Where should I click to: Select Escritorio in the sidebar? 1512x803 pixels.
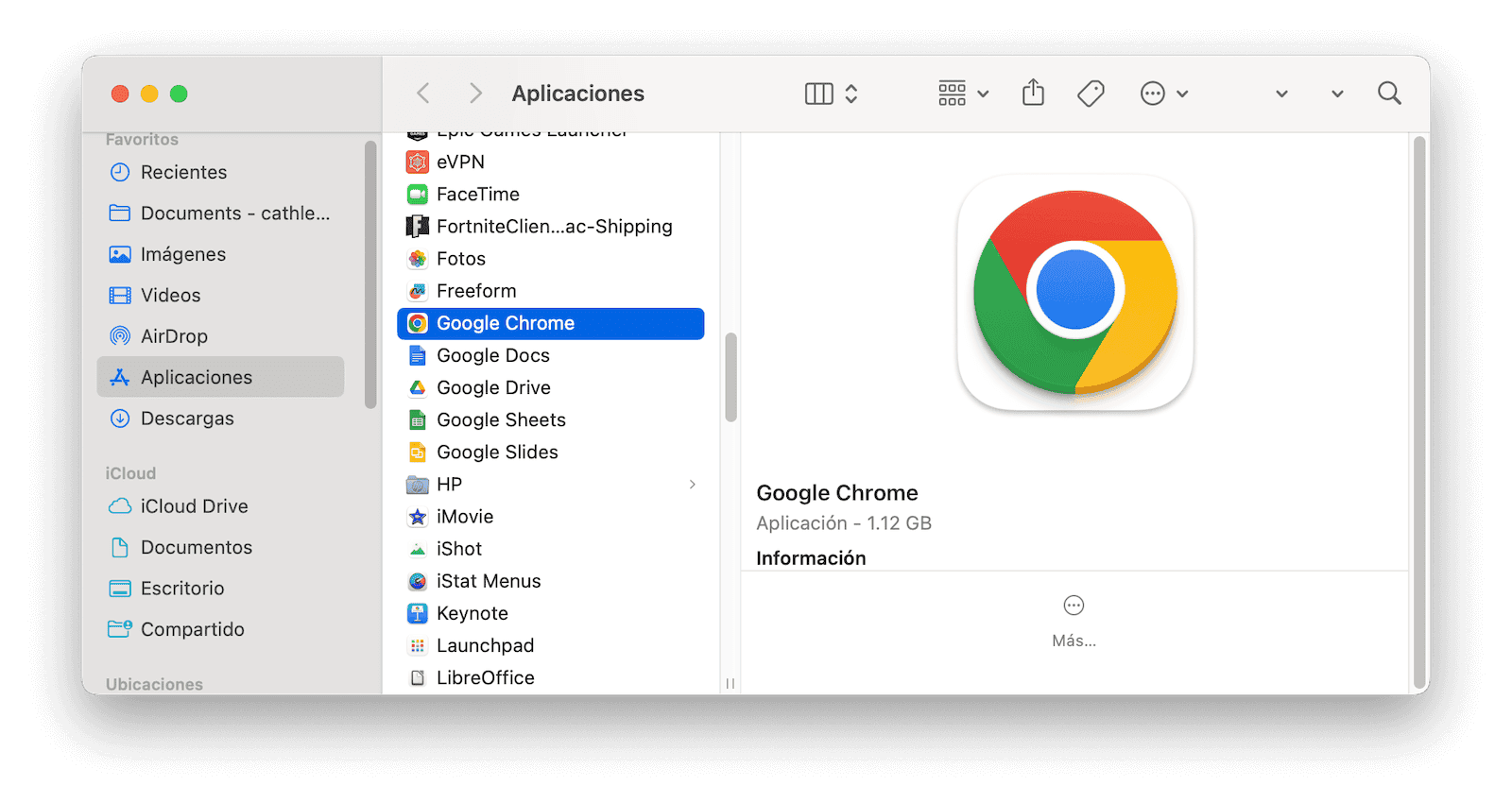(220, 588)
